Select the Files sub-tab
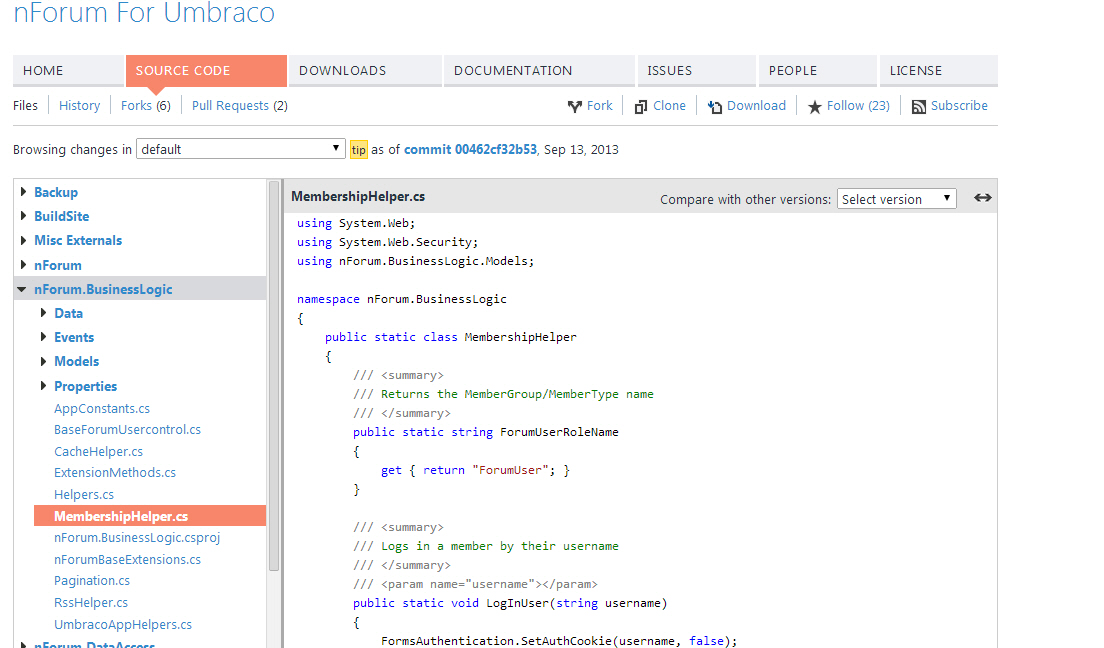This screenshot has width=1104, height=648. pyautogui.click(x=25, y=106)
